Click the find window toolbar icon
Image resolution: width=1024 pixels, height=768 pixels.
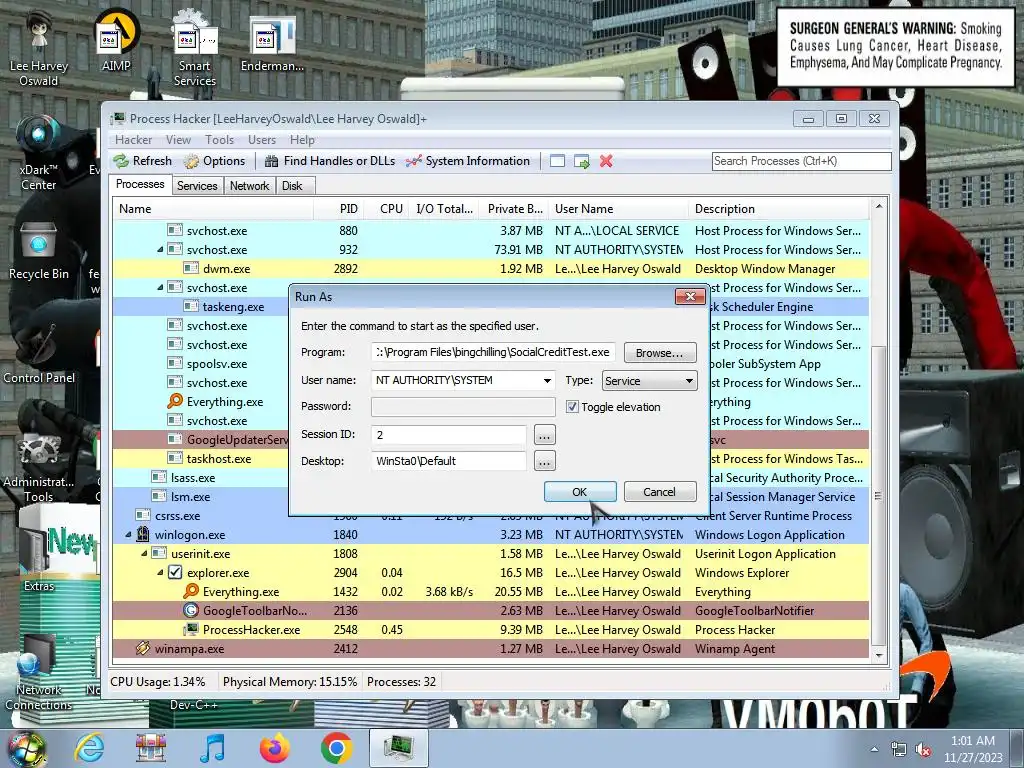click(x=557, y=161)
